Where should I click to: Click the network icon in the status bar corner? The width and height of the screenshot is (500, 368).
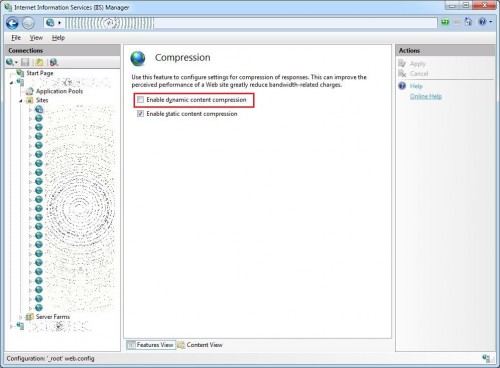[486, 358]
